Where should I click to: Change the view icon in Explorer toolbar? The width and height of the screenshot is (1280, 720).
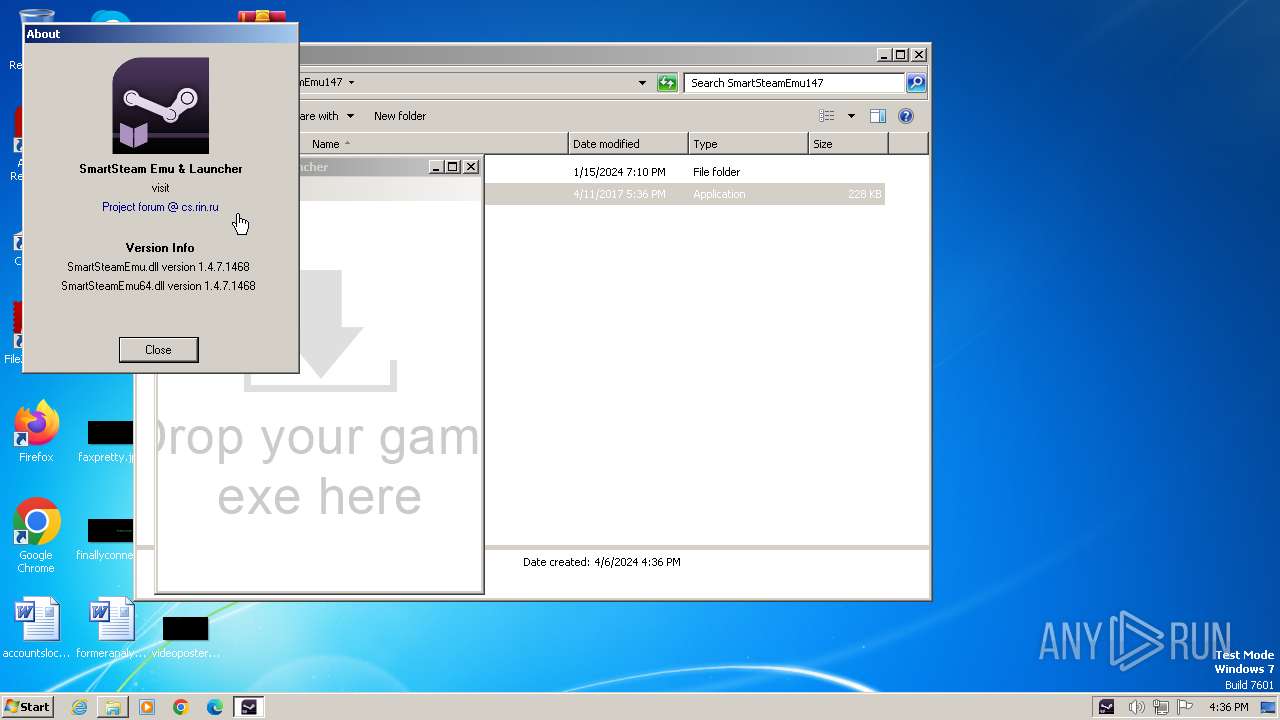tap(826, 116)
